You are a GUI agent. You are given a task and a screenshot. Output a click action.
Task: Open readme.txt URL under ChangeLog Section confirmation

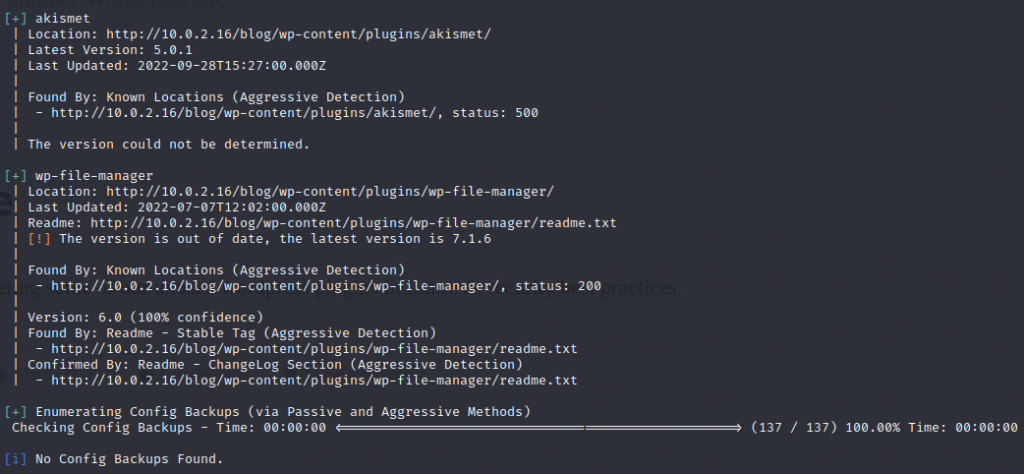[313, 381]
